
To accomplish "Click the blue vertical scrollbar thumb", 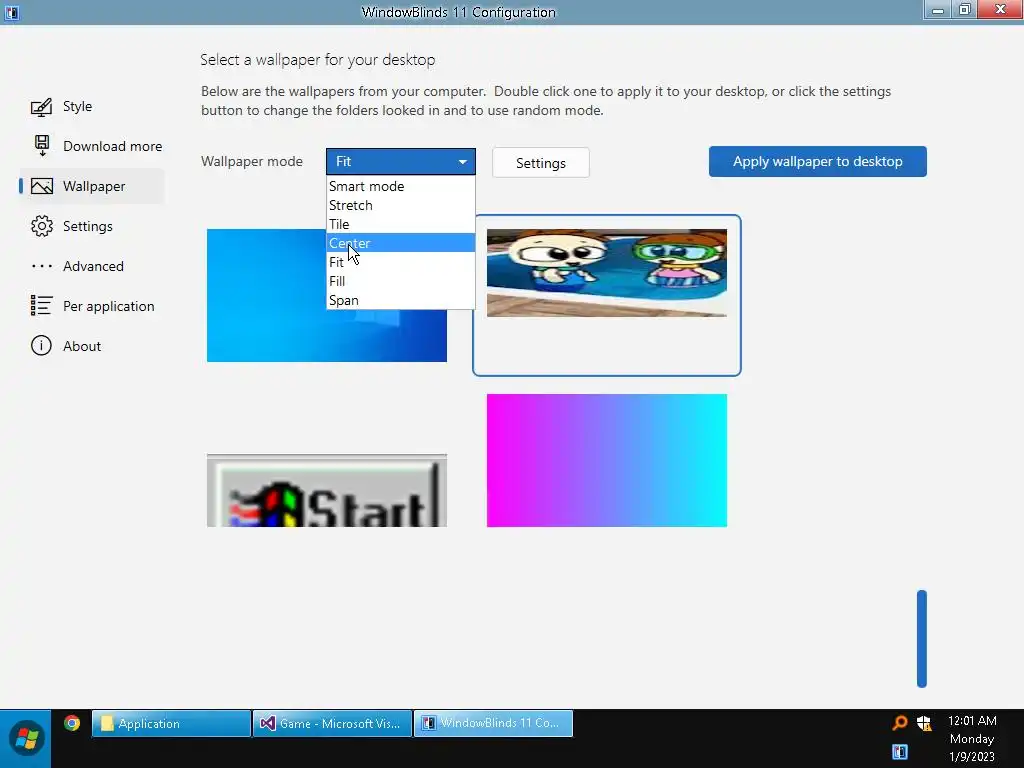I will tap(921, 639).
